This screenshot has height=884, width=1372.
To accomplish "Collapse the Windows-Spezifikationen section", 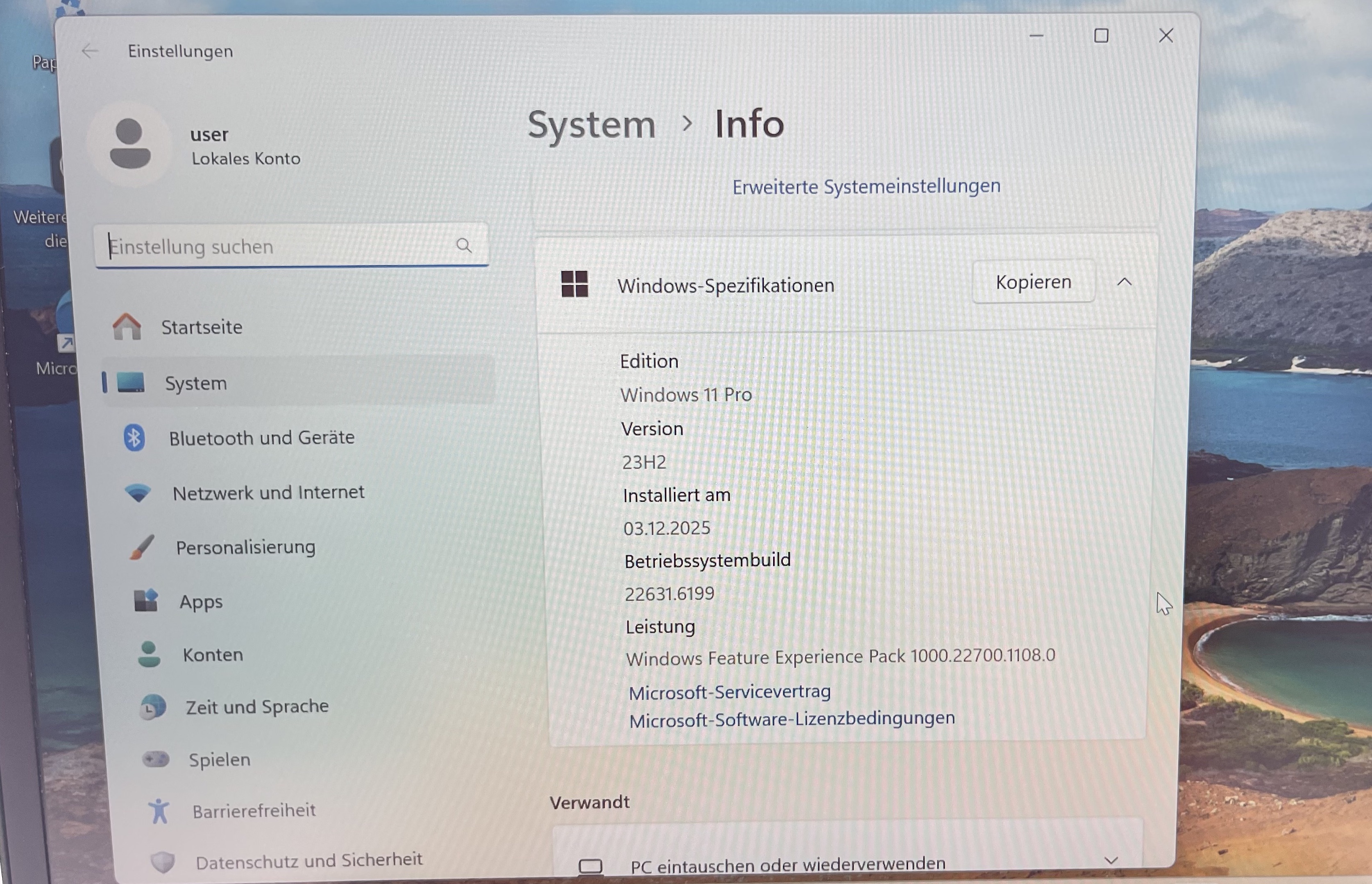I will click(x=1125, y=282).
